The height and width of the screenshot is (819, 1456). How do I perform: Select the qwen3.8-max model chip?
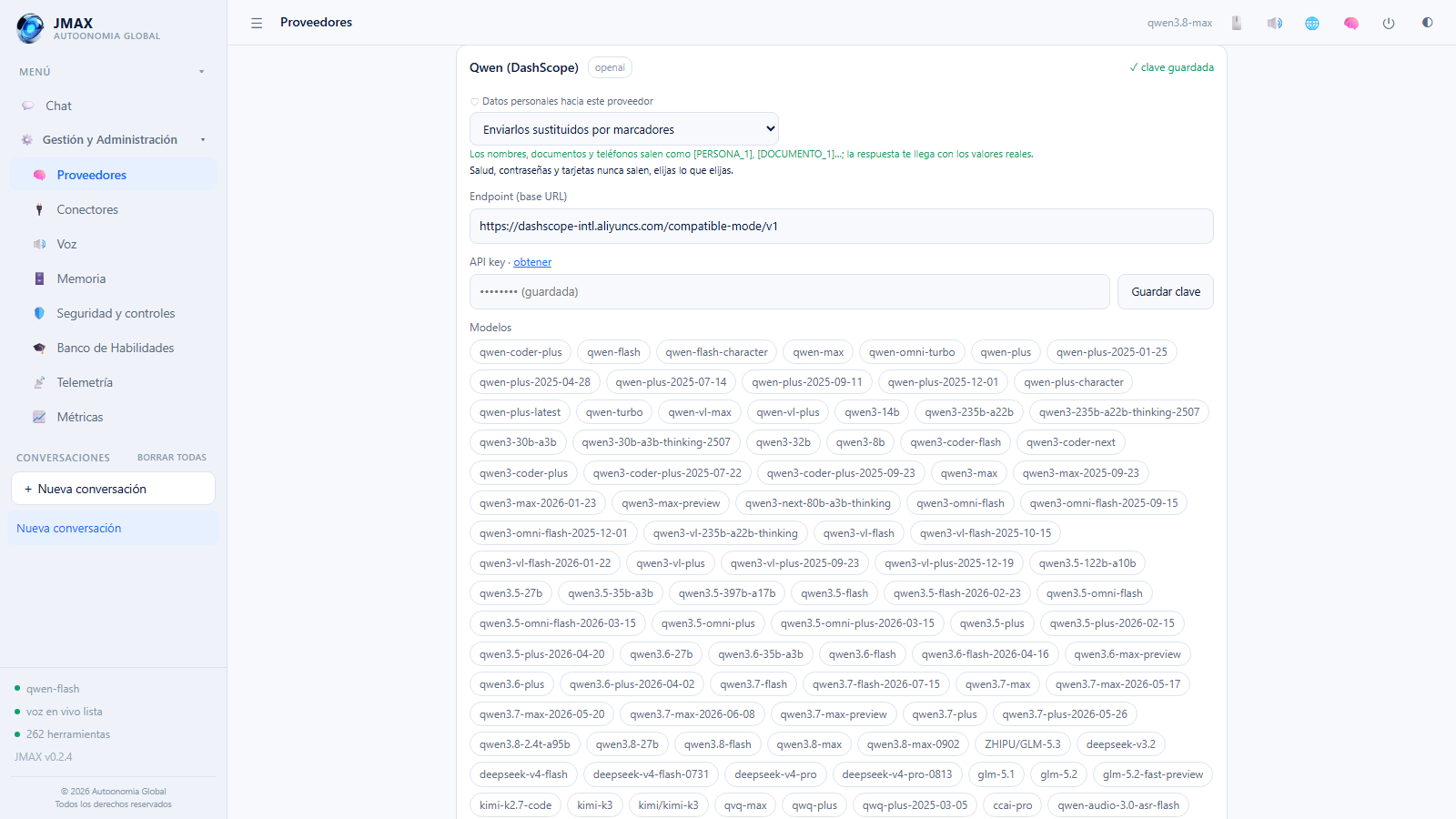point(809,744)
